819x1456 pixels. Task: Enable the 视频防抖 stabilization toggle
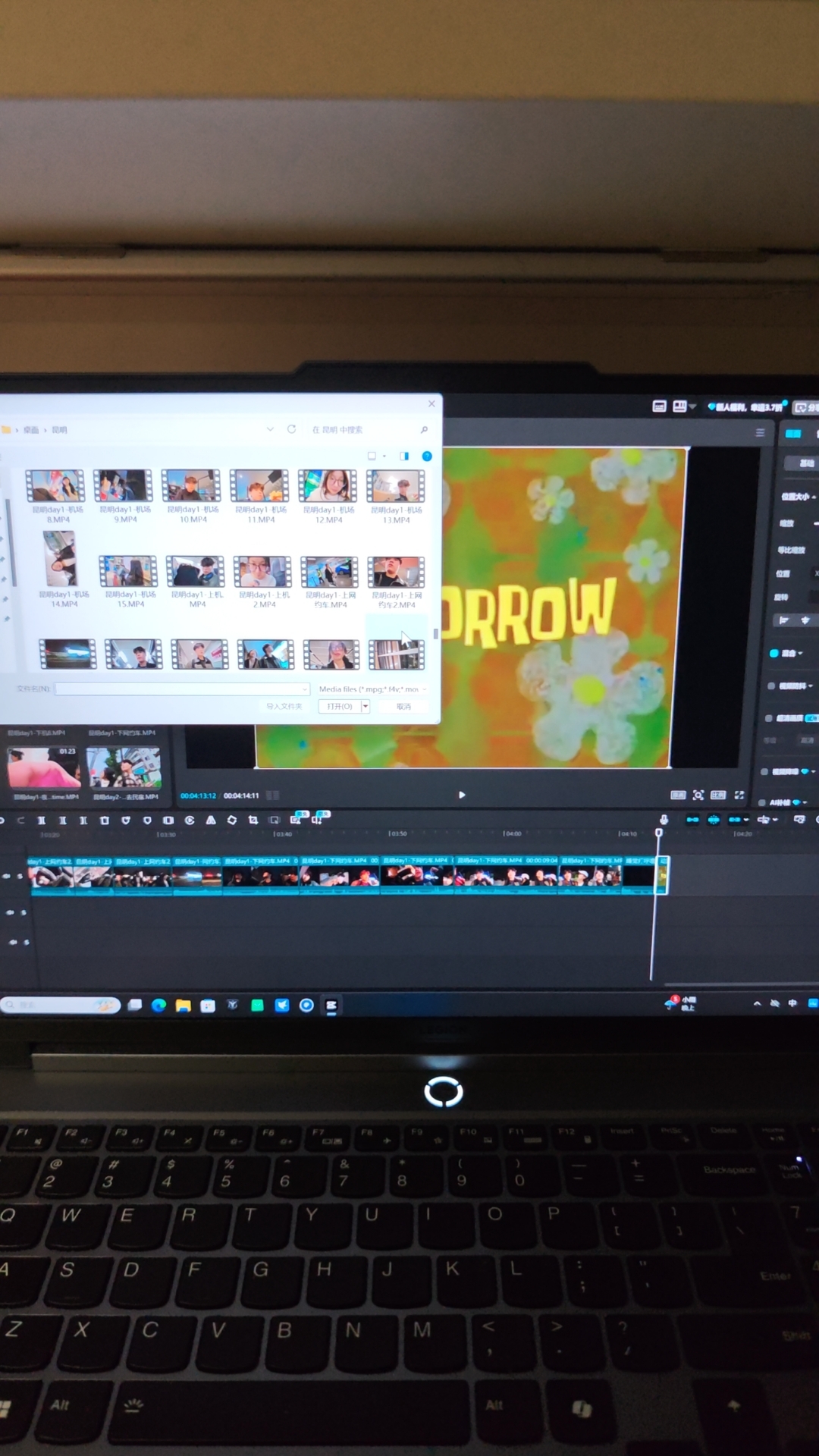tap(771, 686)
